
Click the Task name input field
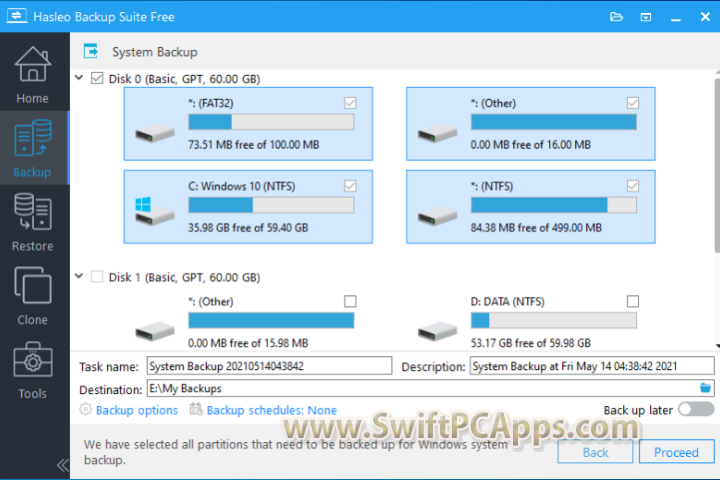(269, 366)
